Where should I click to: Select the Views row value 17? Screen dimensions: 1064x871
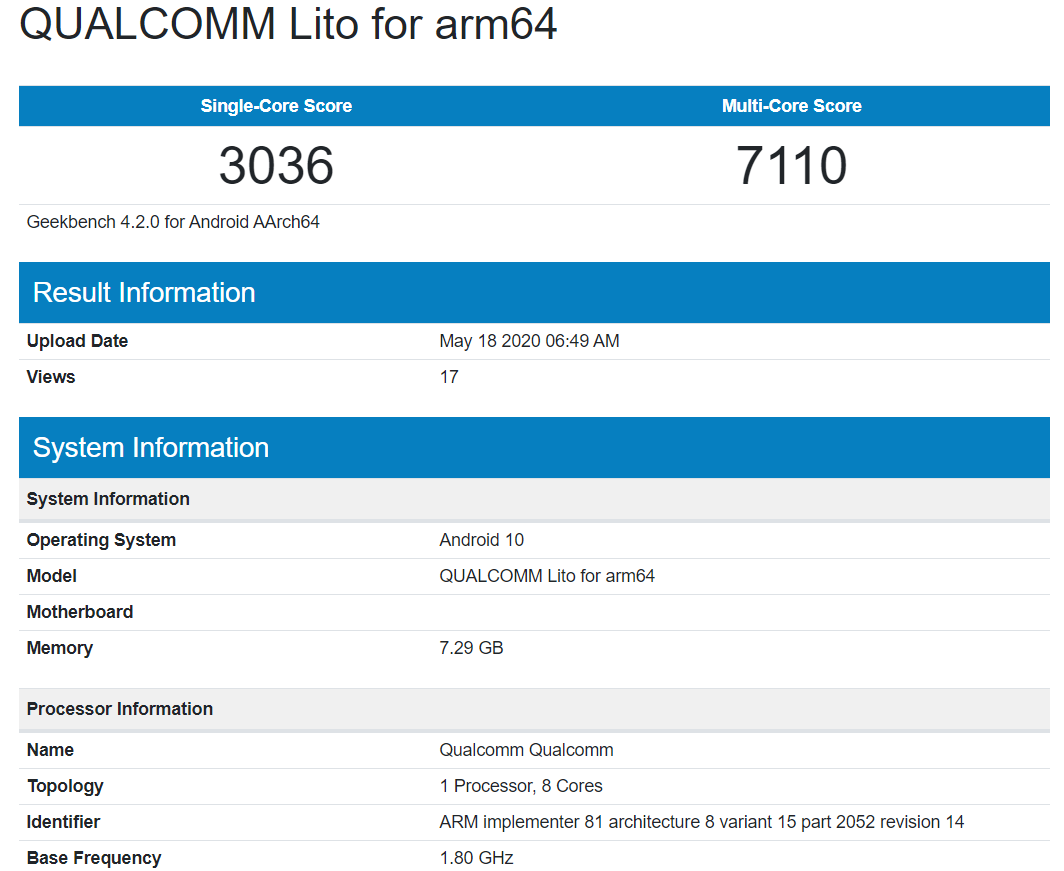click(450, 377)
